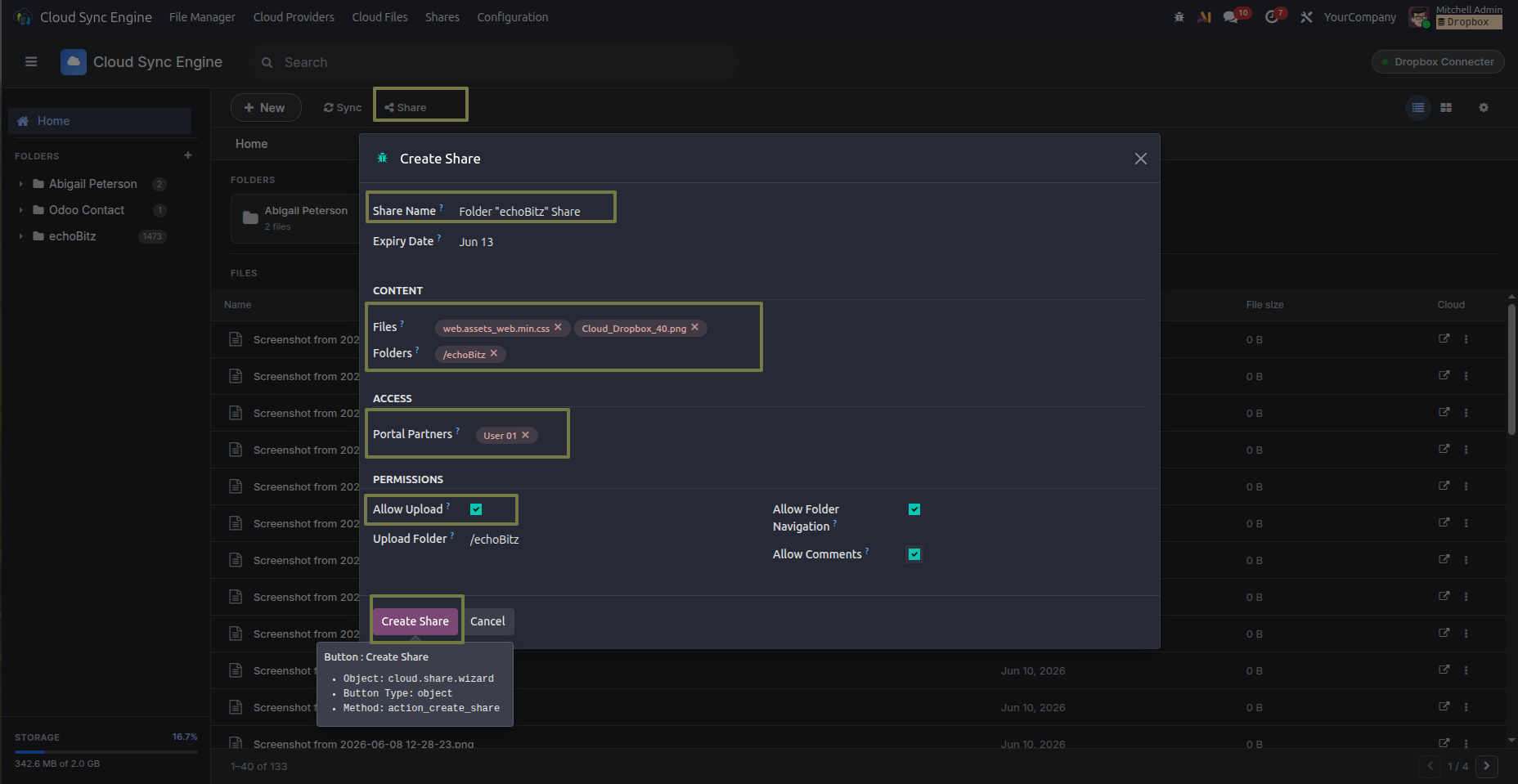Image resolution: width=1518 pixels, height=784 pixels.
Task: Open the chat messages icon with badge 10
Action: coord(1231,17)
